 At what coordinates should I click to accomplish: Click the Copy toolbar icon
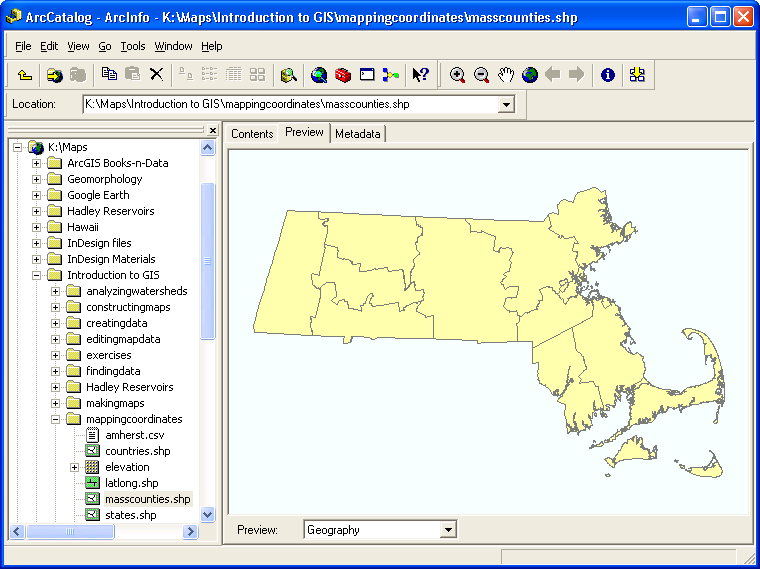(x=109, y=74)
